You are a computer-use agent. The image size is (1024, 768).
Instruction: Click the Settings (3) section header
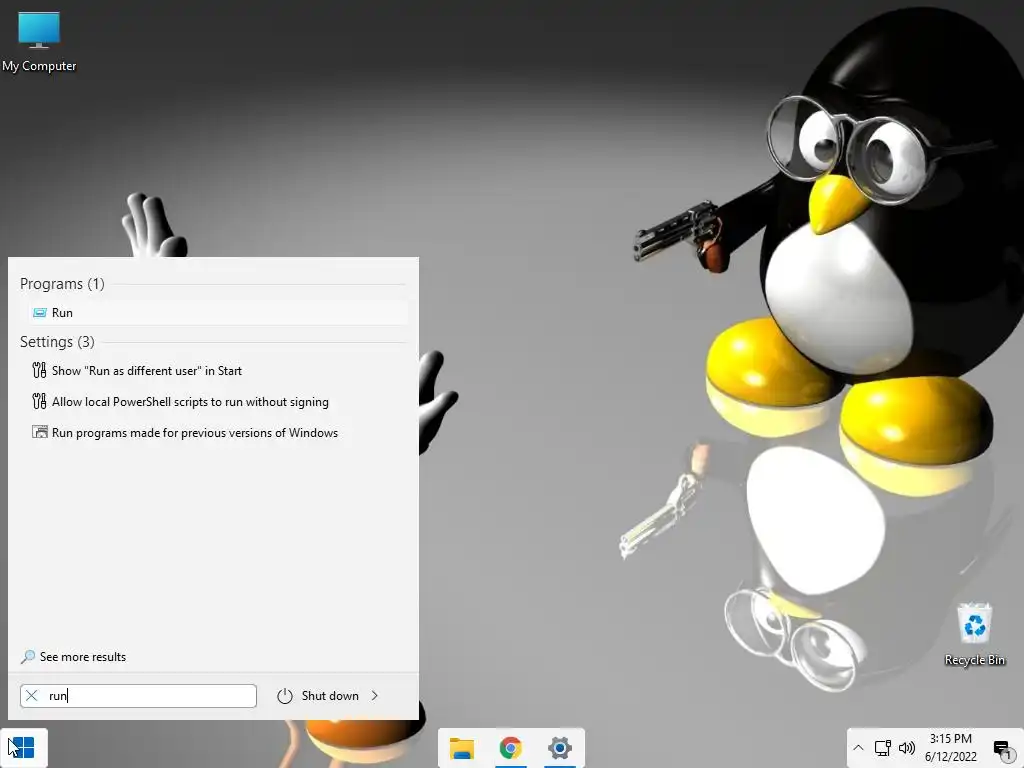(x=57, y=342)
